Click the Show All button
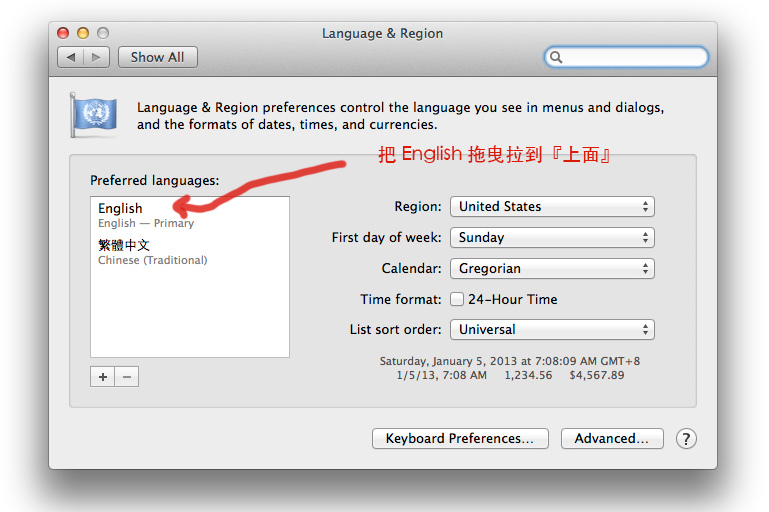This screenshot has width=769, height=512. pos(157,57)
